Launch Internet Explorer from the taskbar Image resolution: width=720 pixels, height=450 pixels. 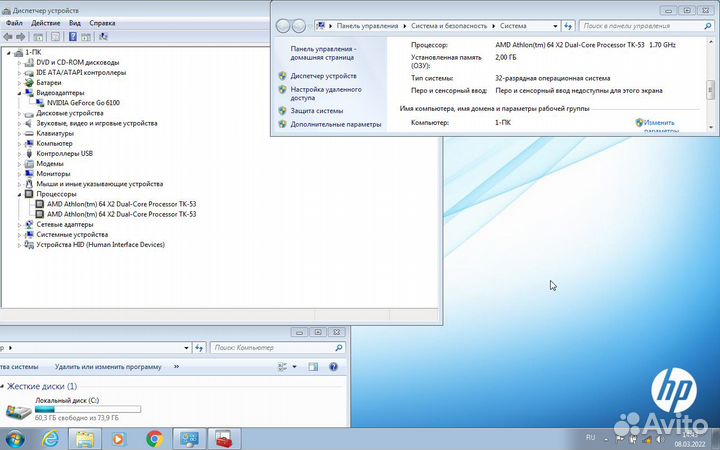[50, 438]
